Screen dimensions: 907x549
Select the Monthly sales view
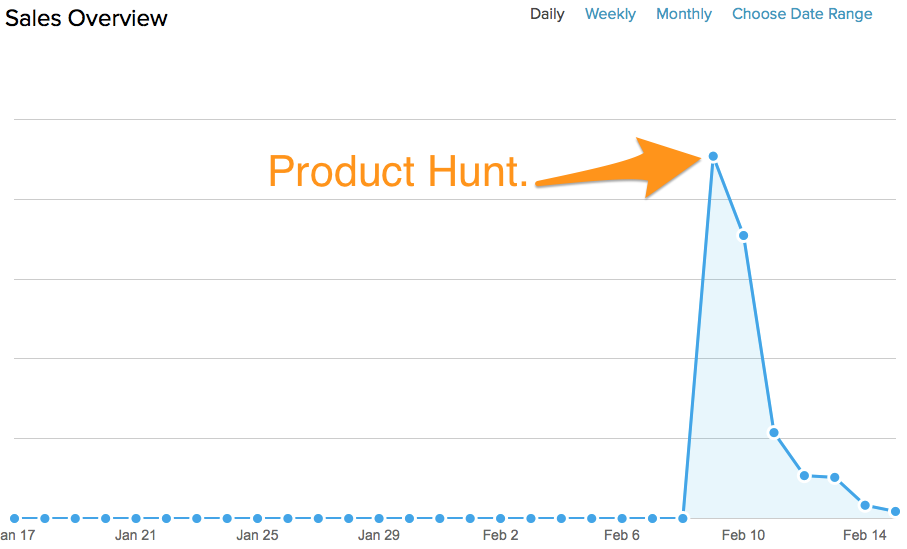pyautogui.click(x=684, y=14)
